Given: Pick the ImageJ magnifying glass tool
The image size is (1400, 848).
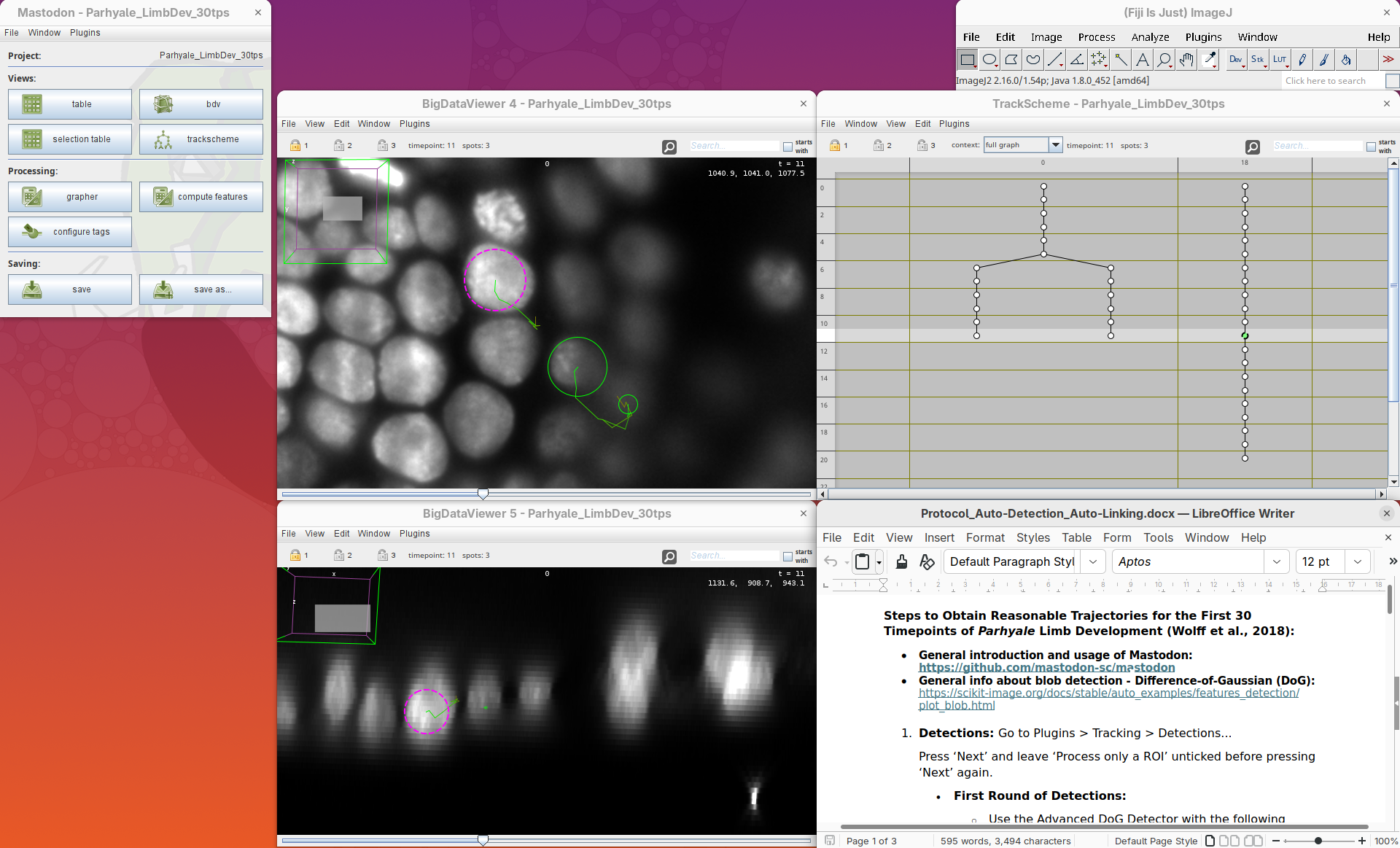Looking at the screenshot, I should [x=1164, y=60].
